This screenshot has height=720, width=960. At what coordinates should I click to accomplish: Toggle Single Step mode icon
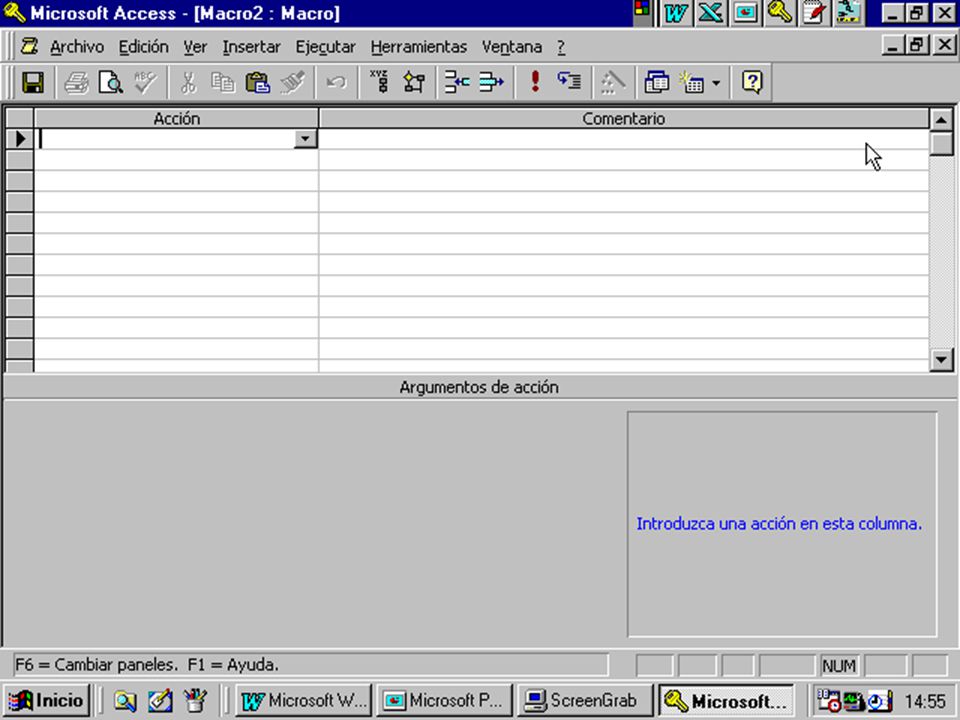click(569, 82)
